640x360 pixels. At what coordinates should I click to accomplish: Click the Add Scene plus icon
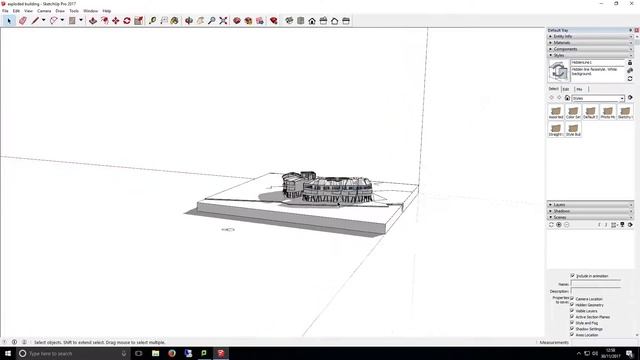559,225
